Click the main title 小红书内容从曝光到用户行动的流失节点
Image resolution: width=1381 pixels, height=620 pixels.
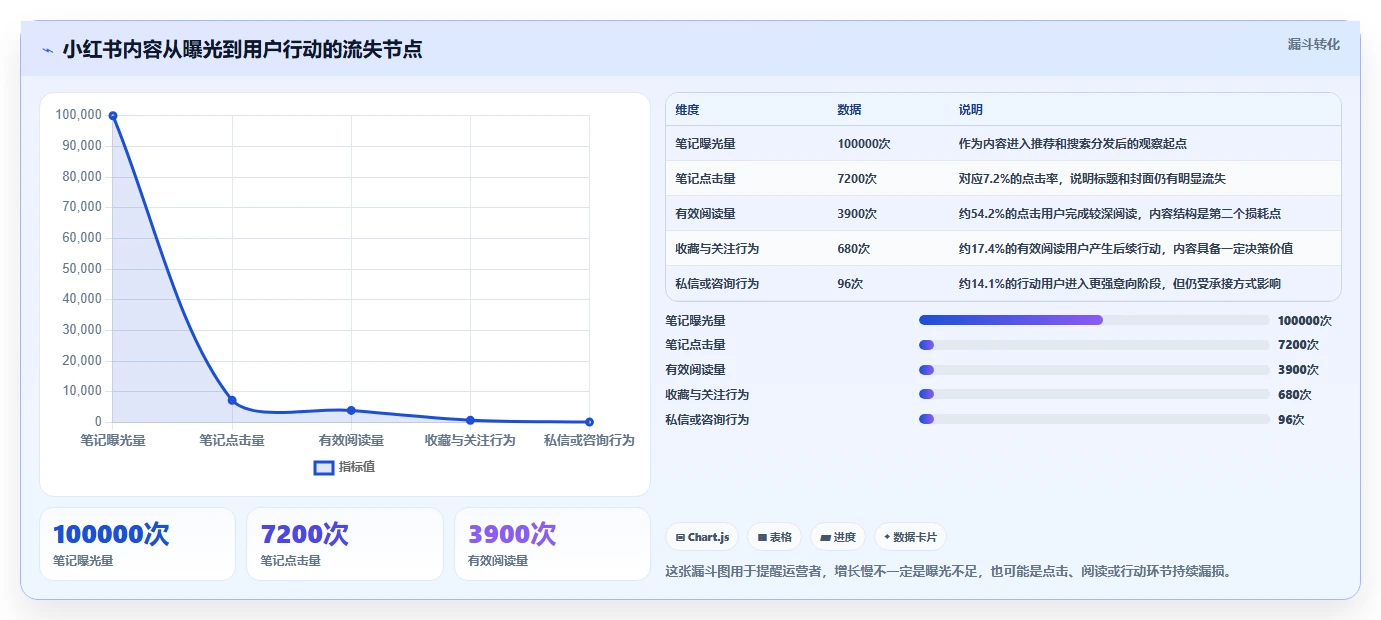[x=242, y=50]
